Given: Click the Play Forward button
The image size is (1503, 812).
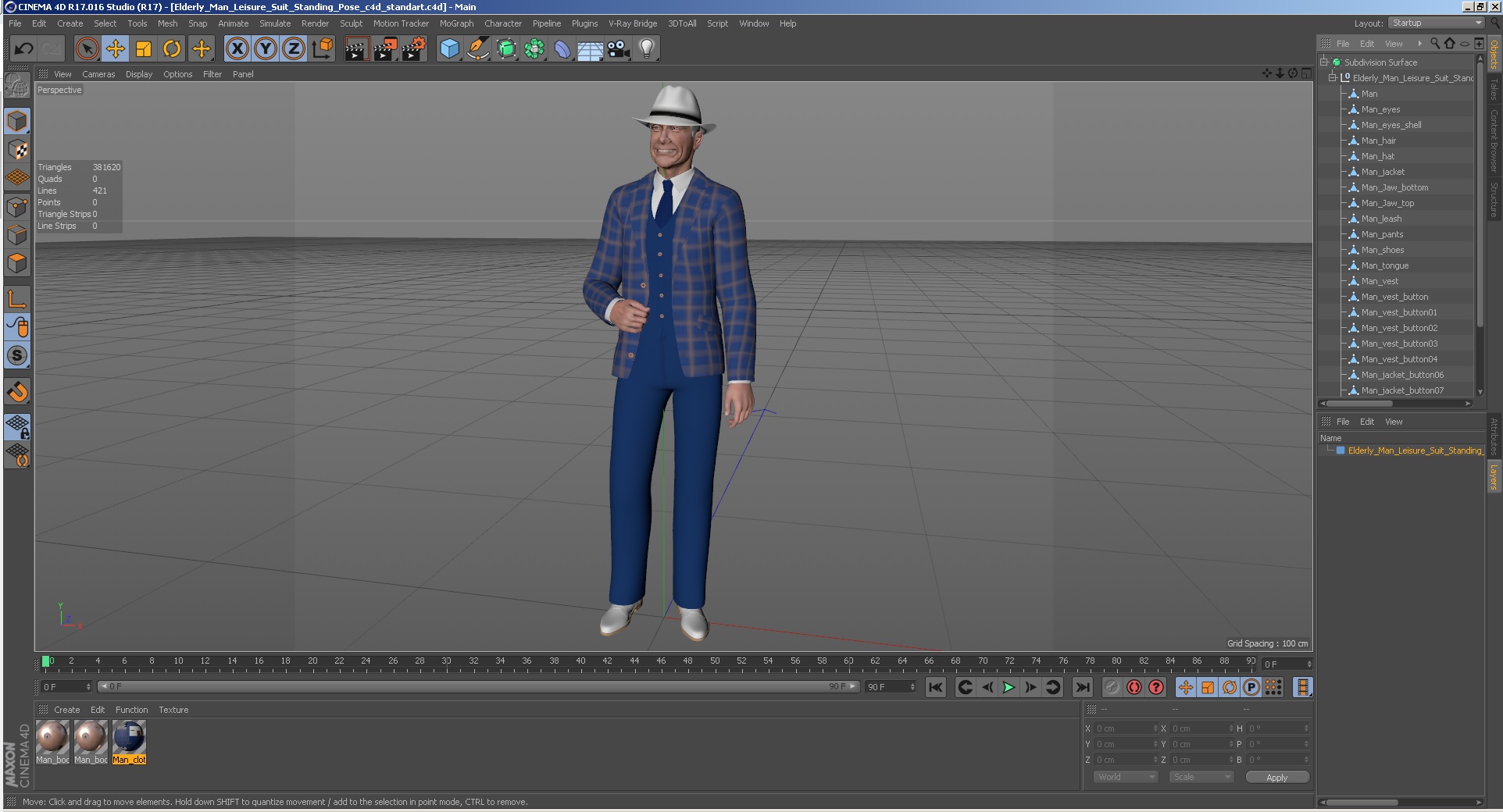Looking at the screenshot, I should click(1009, 687).
